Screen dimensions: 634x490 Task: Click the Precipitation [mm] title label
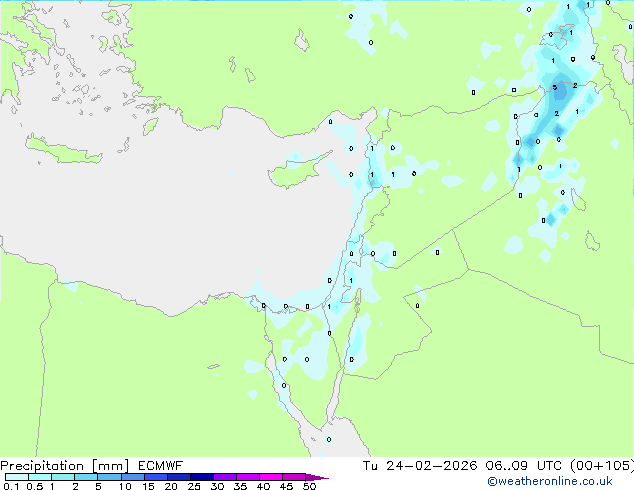tap(64, 466)
